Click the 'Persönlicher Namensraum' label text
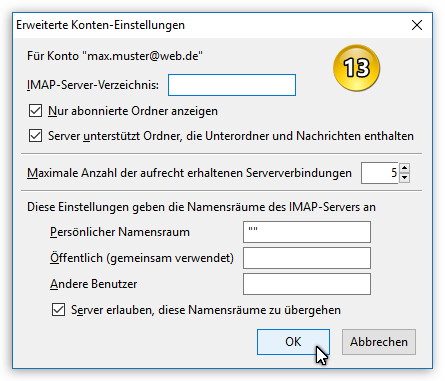 pos(120,232)
